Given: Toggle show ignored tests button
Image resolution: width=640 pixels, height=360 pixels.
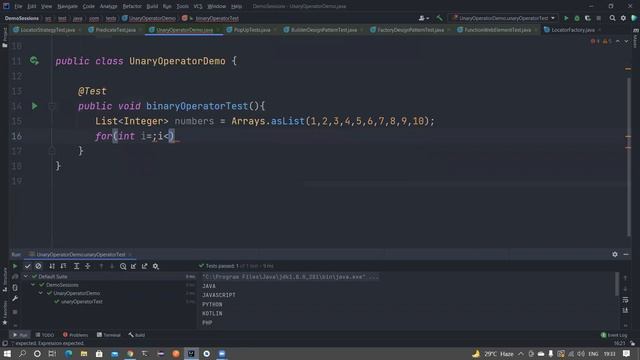Looking at the screenshot, I should (38, 266).
